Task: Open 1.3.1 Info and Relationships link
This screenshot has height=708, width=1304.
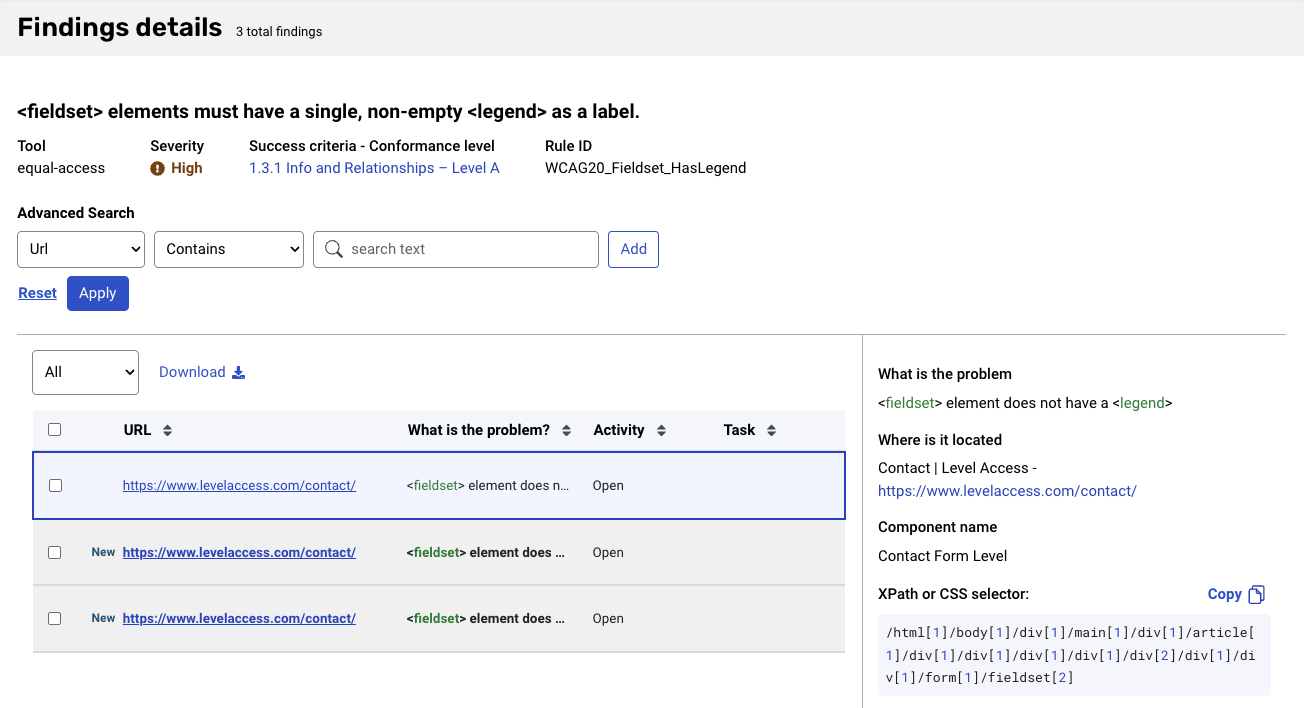Action: (x=374, y=168)
